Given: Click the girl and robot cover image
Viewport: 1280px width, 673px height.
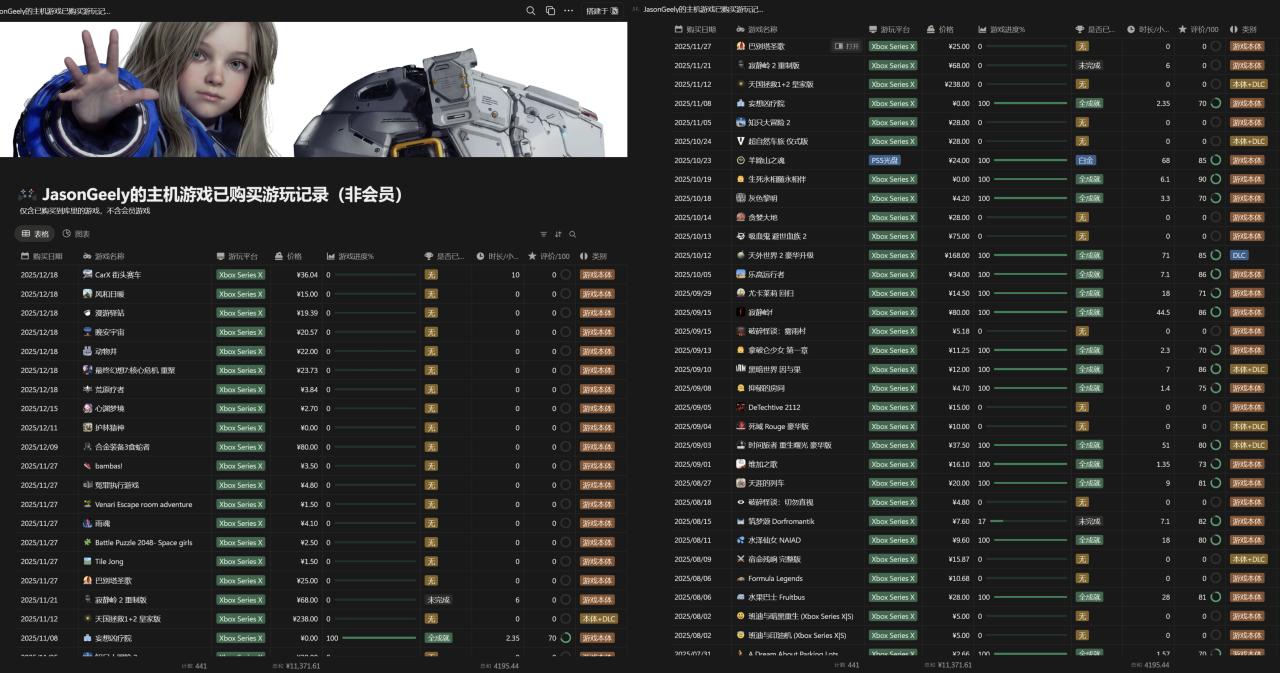Looking at the screenshot, I should click(313, 89).
